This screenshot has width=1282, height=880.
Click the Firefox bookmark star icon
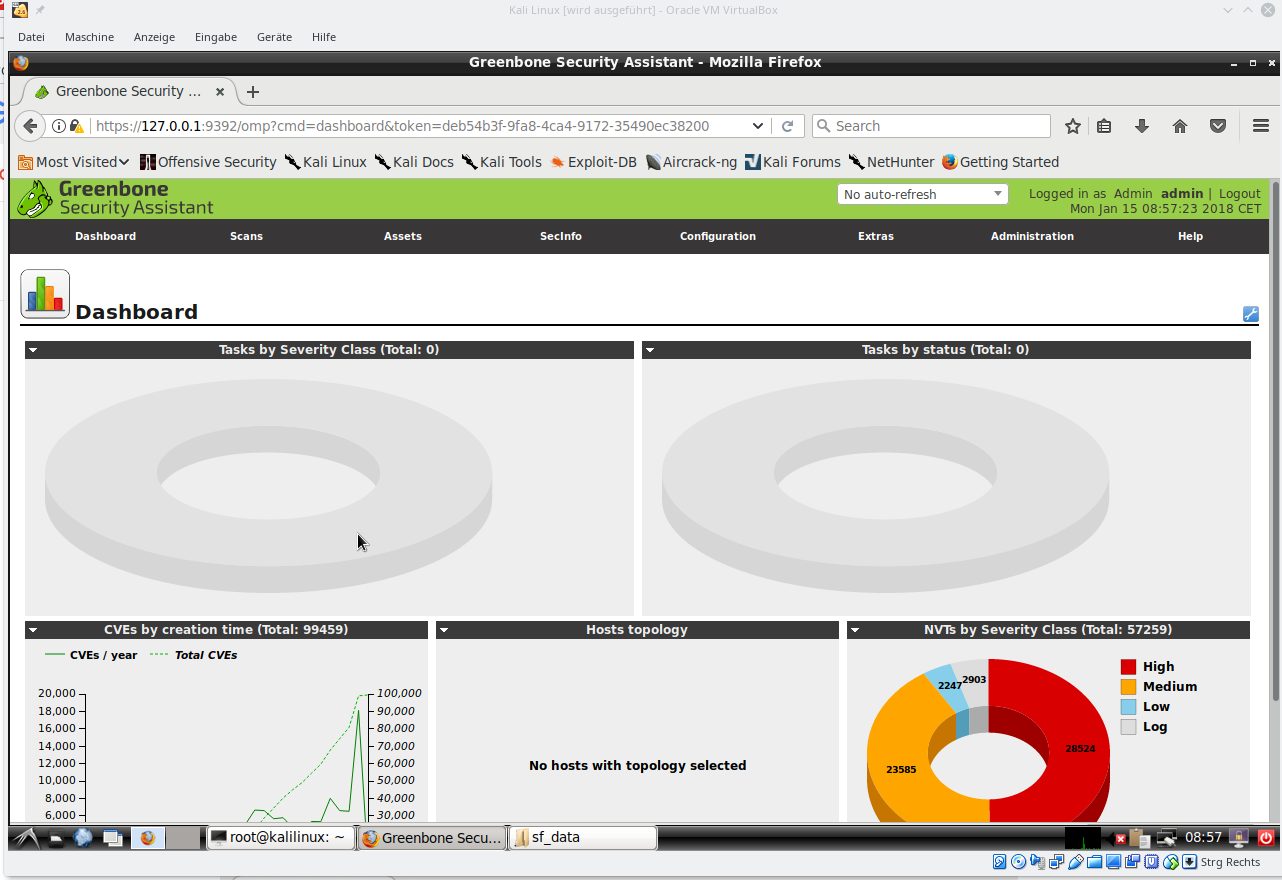(x=1073, y=126)
